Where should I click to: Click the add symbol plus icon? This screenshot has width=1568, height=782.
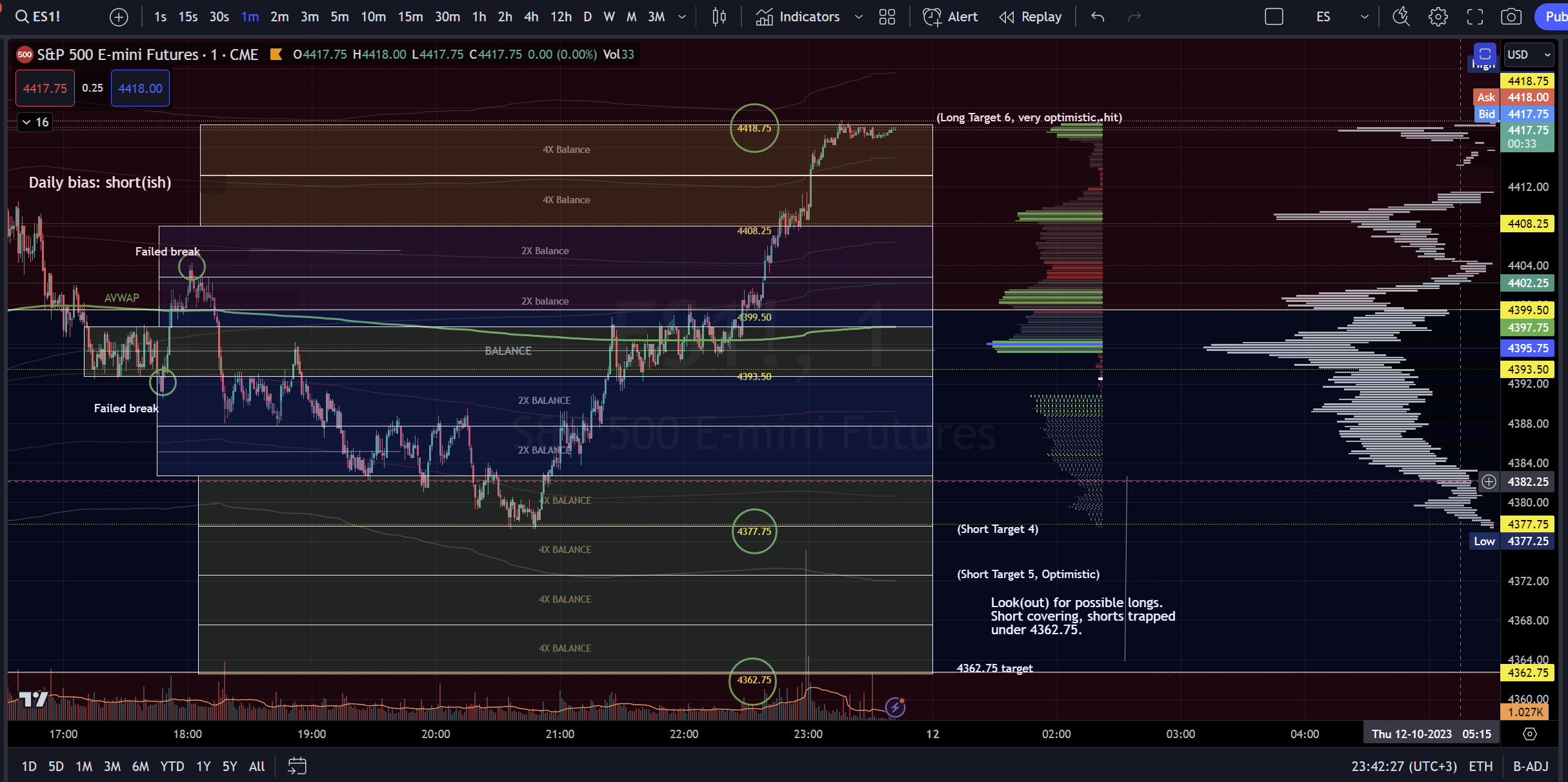pyautogui.click(x=119, y=17)
